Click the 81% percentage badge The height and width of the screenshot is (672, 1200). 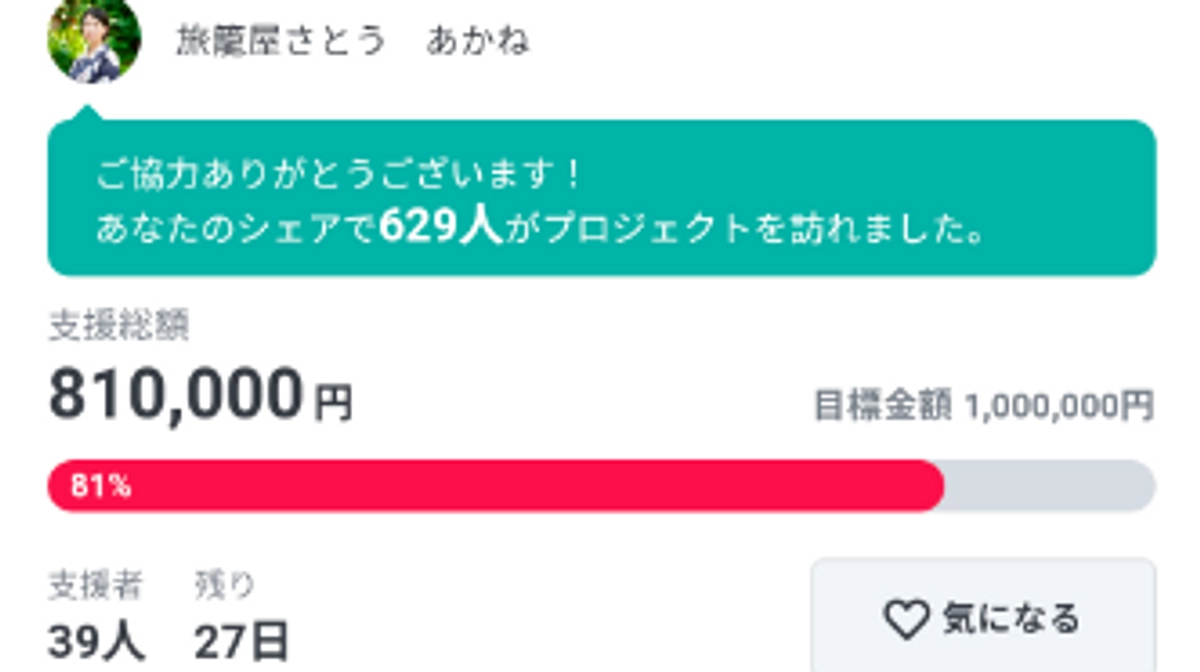coord(103,487)
